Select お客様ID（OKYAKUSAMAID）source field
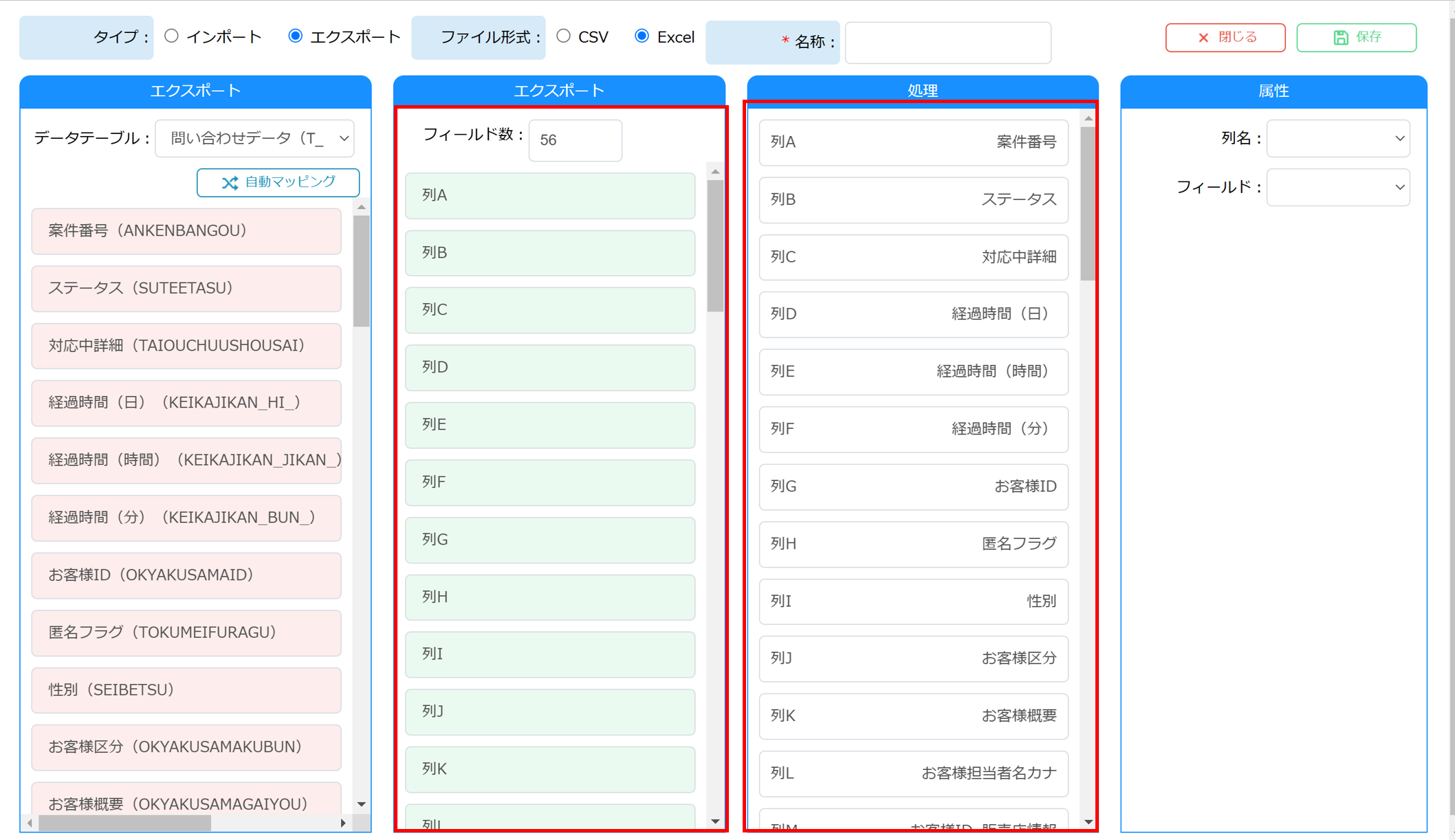Screen dimensions: 1455x840 click(x=186, y=575)
